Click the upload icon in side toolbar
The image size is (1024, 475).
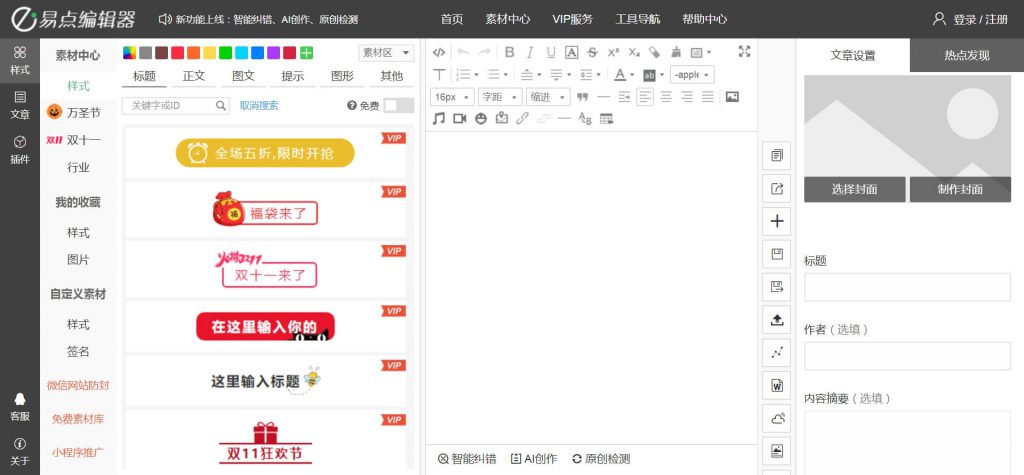click(x=777, y=319)
